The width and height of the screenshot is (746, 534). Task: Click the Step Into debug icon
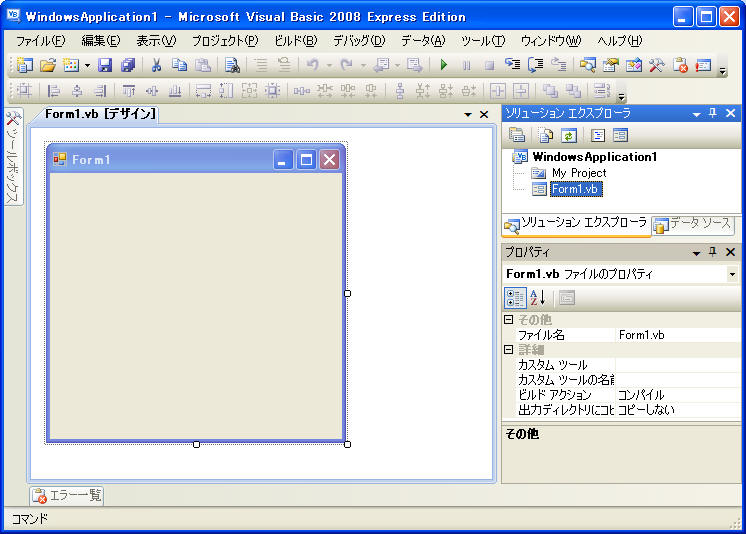(512, 65)
